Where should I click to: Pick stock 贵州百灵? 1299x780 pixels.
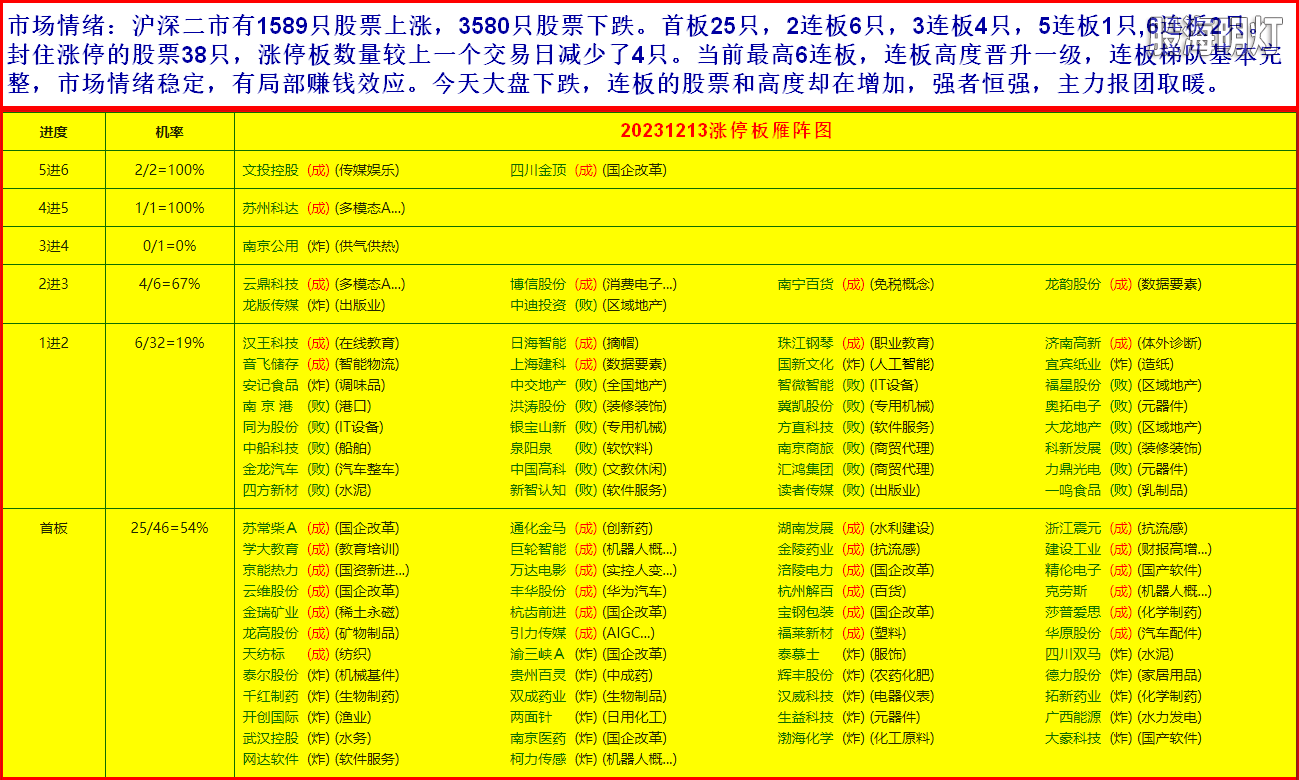tap(538, 675)
